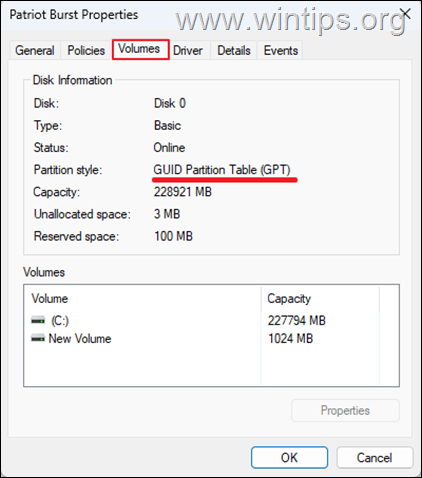
Task: Switch to the Events tab
Action: click(x=281, y=50)
